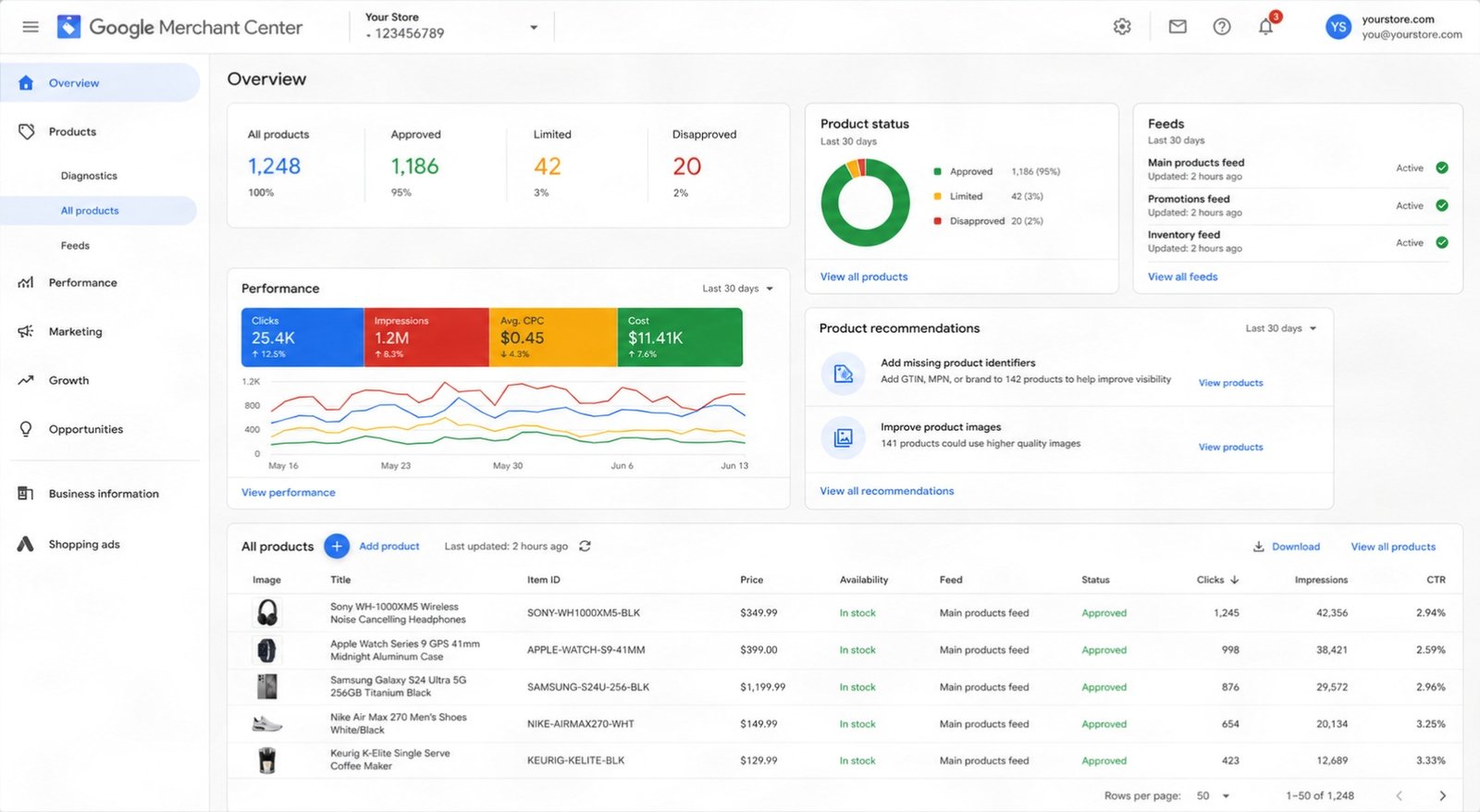Go to previous page of products
1480x812 pixels.
point(1400,795)
